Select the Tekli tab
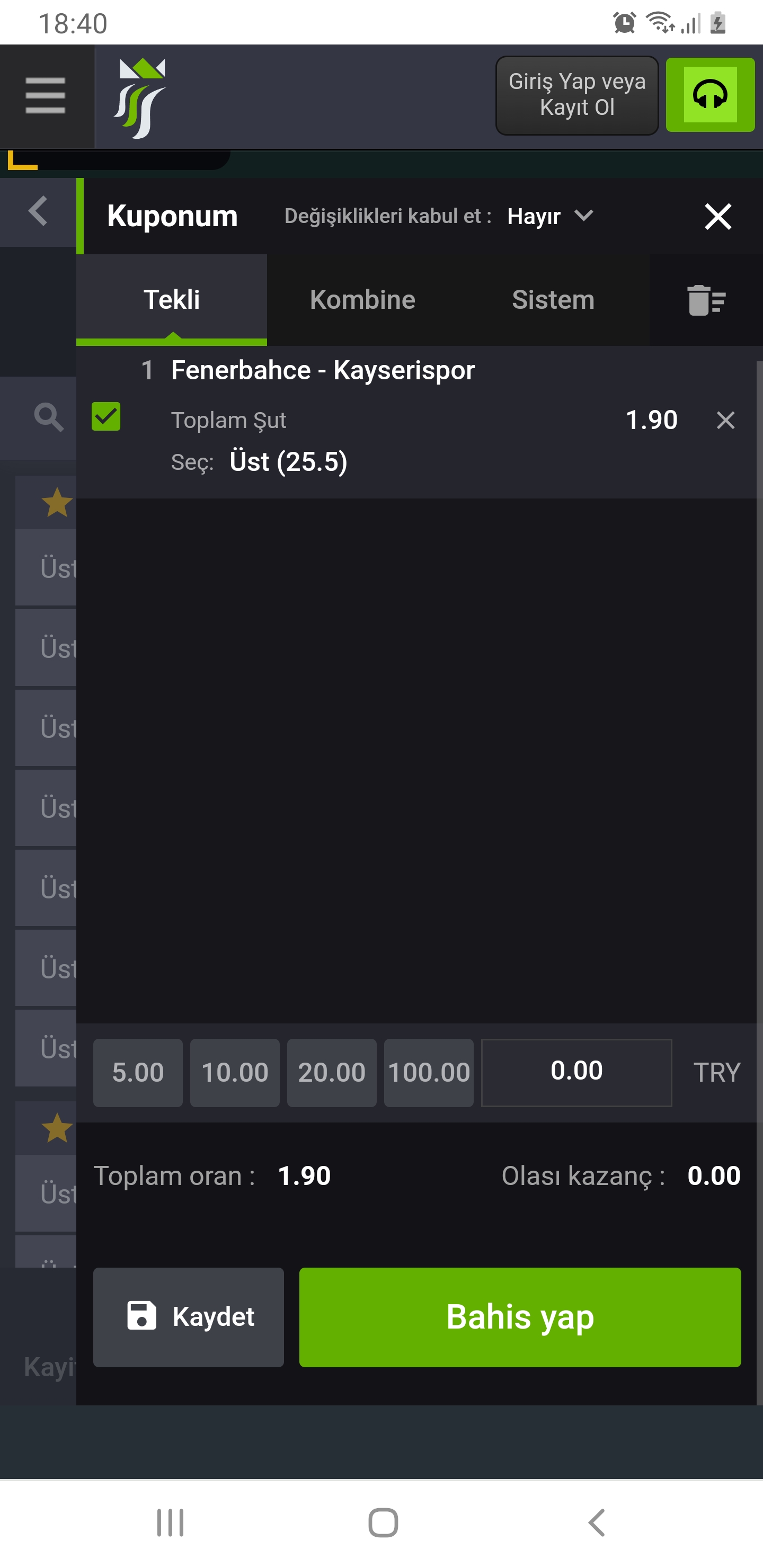 [172, 300]
